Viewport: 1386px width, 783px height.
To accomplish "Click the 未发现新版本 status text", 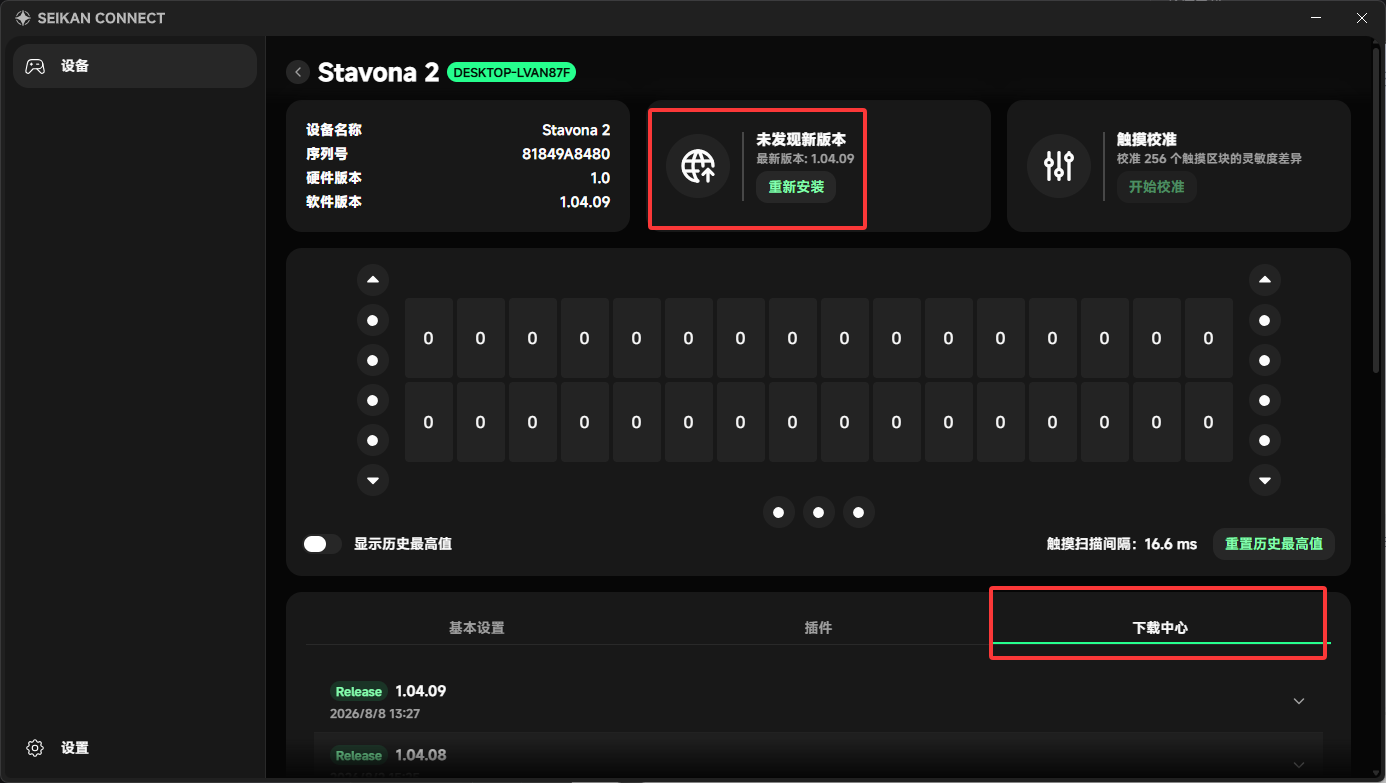I will tap(801, 140).
